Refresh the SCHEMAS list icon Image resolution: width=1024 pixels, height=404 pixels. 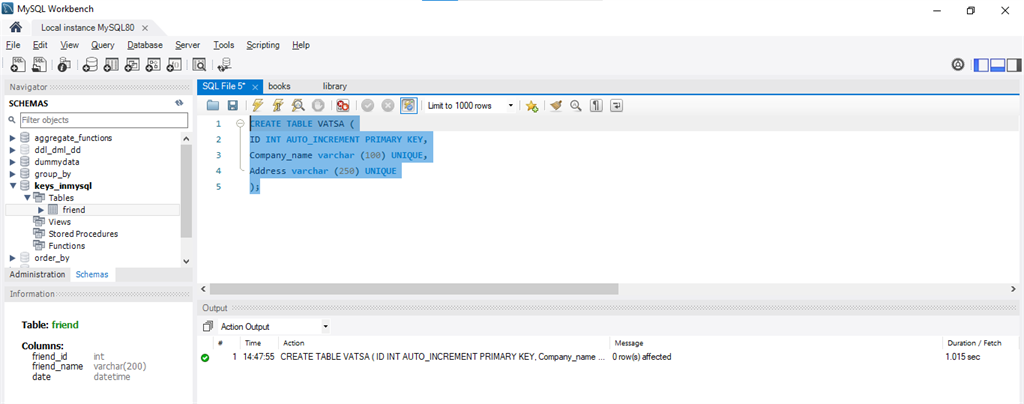[179, 103]
